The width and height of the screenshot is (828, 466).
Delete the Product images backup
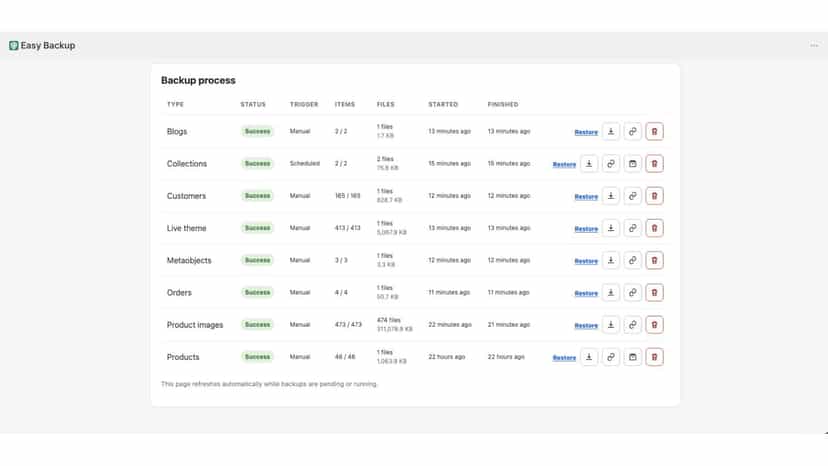pyautogui.click(x=654, y=325)
